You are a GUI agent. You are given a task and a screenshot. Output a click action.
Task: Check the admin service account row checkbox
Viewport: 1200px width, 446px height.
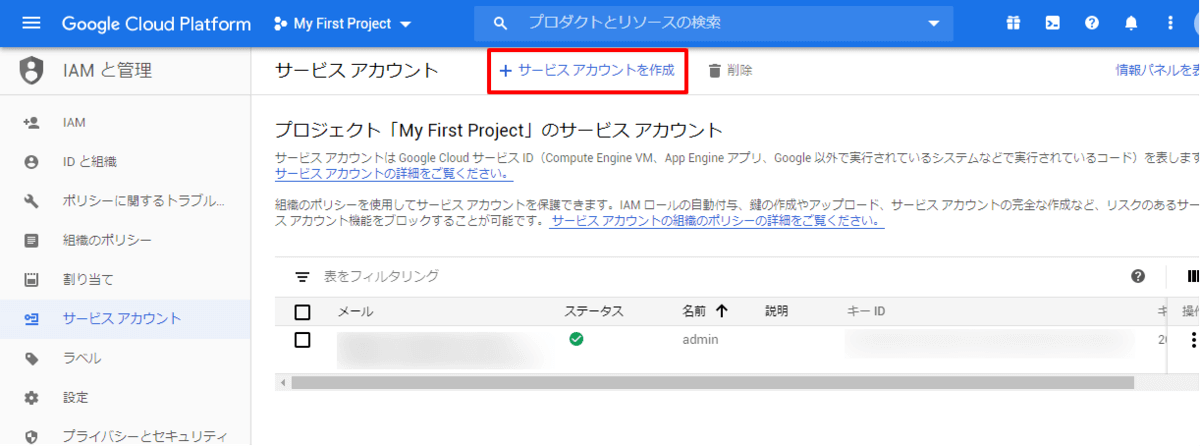tap(303, 340)
